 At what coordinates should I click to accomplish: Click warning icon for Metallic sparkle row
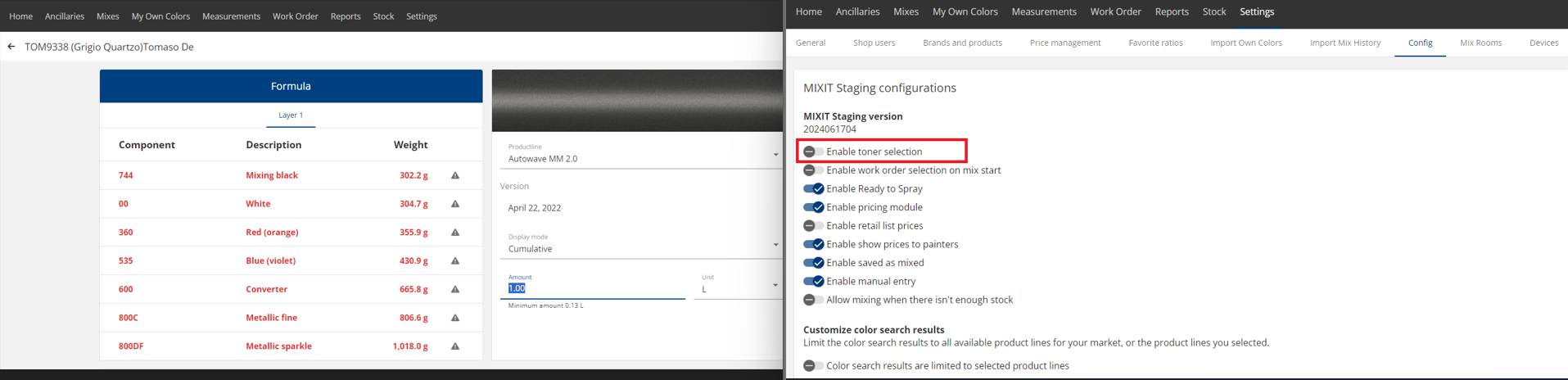455,346
